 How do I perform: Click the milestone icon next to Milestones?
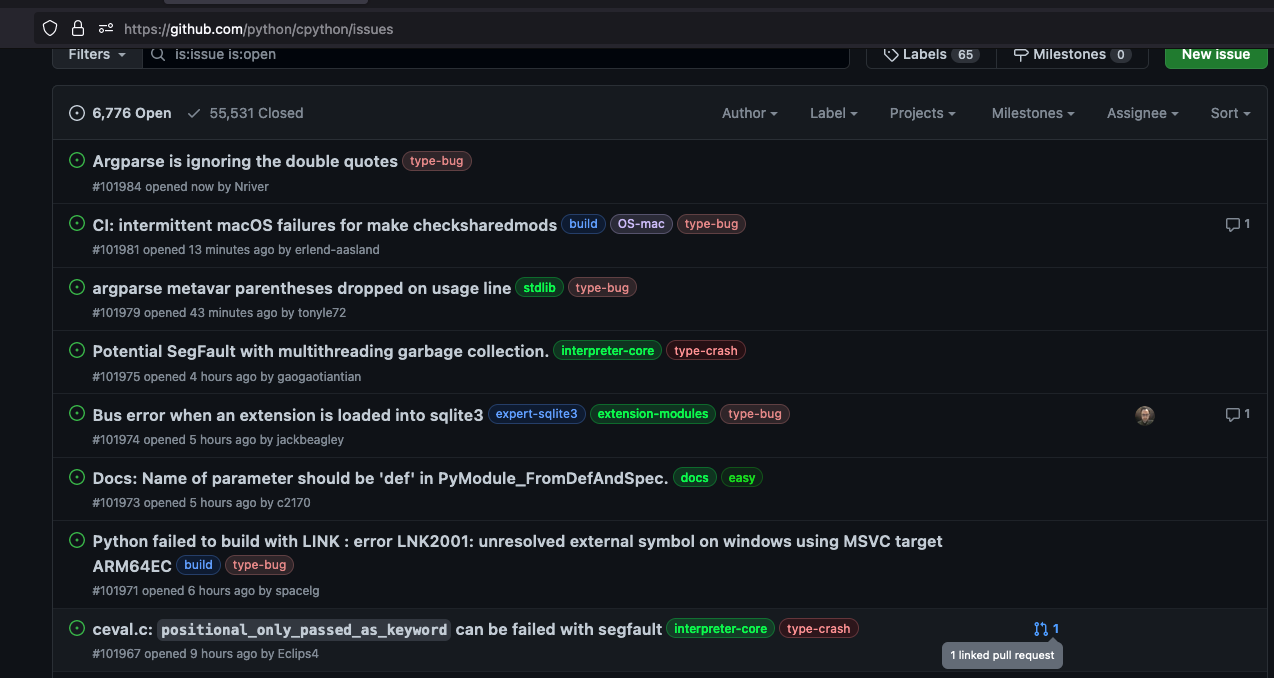(x=1020, y=54)
